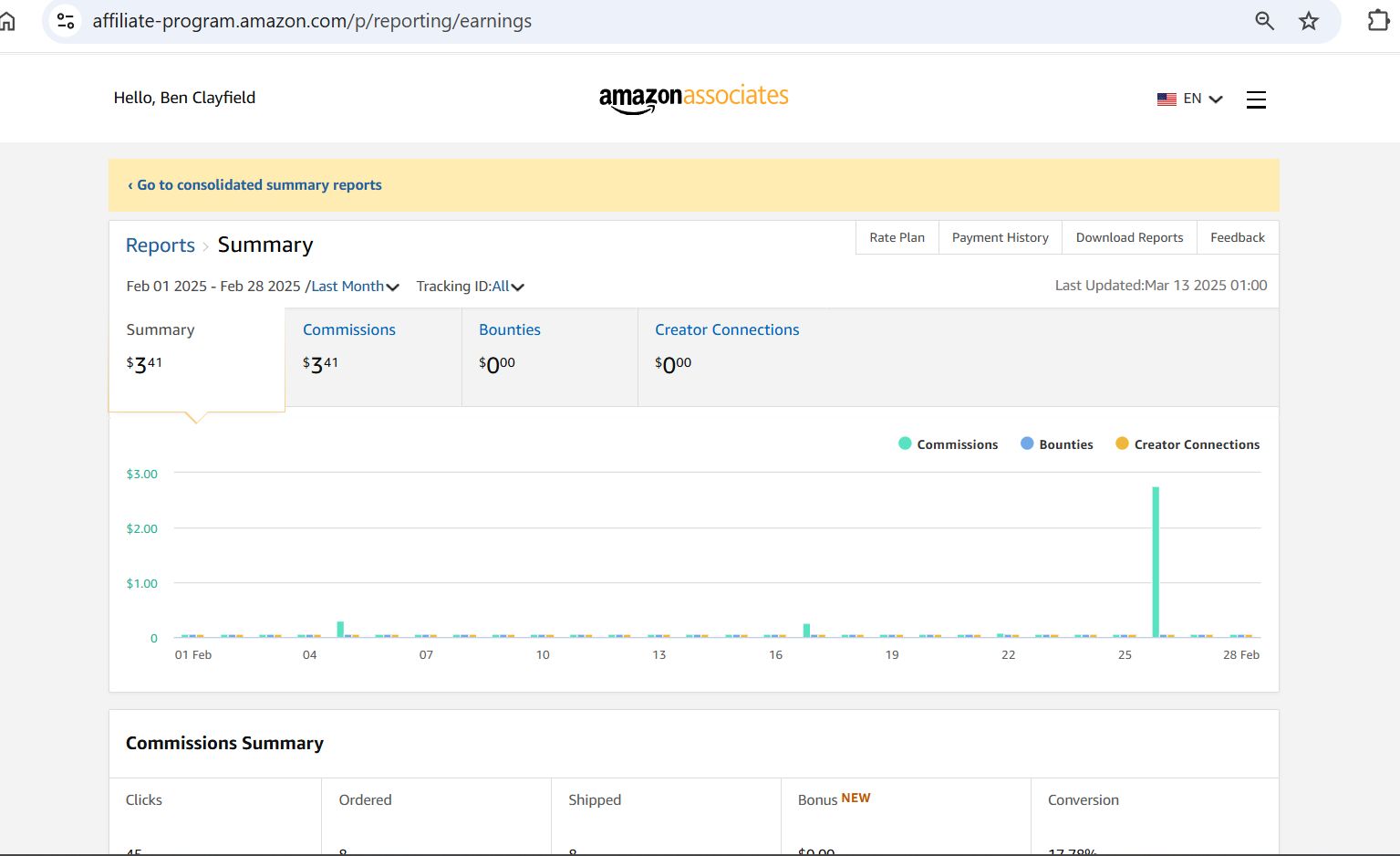Open the zoom magnifier icon in address bar
The image size is (1400, 856).
click(1264, 20)
